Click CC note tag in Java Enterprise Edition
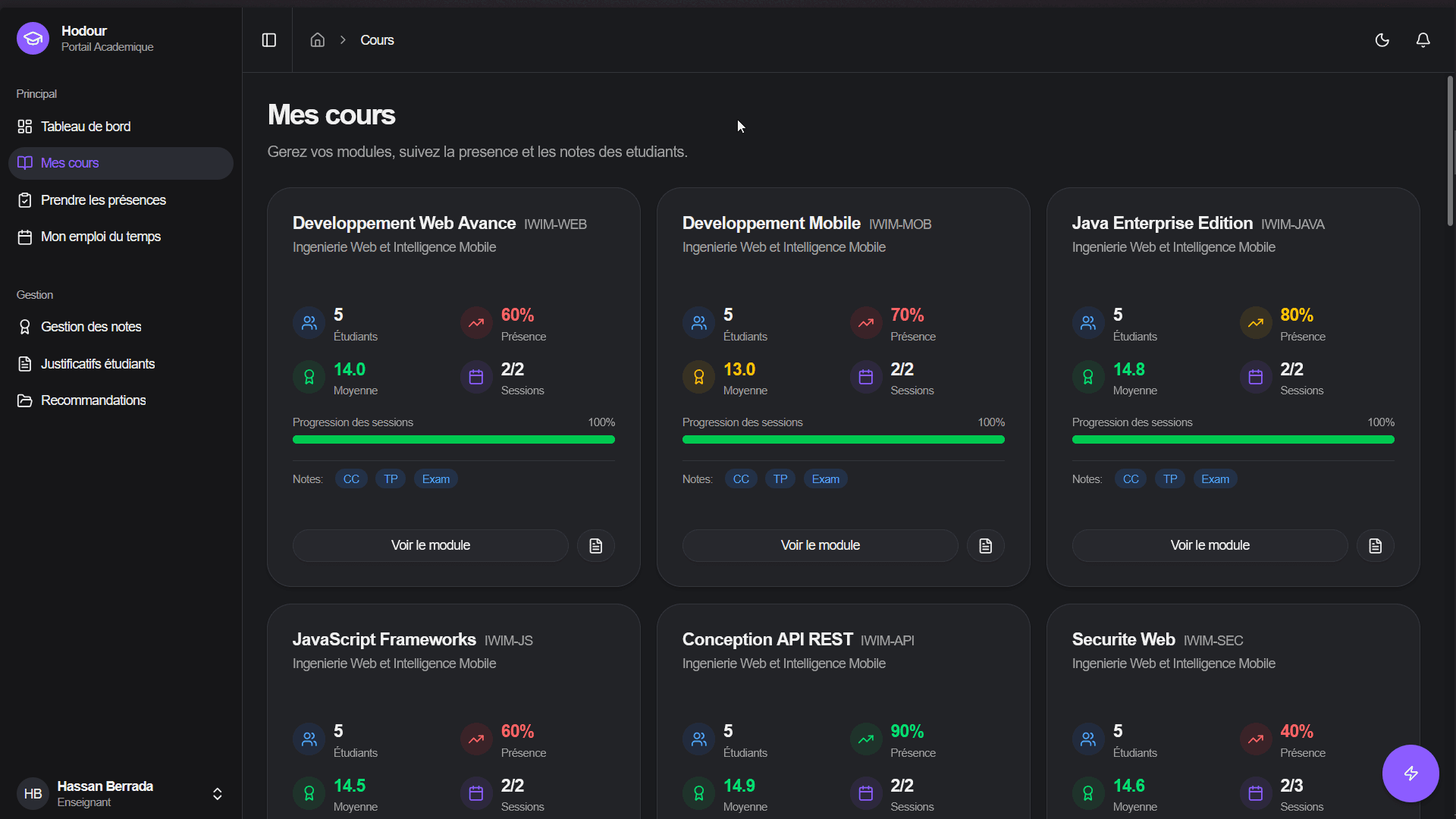Image resolution: width=1456 pixels, height=819 pixels. tap(1131, 479)
